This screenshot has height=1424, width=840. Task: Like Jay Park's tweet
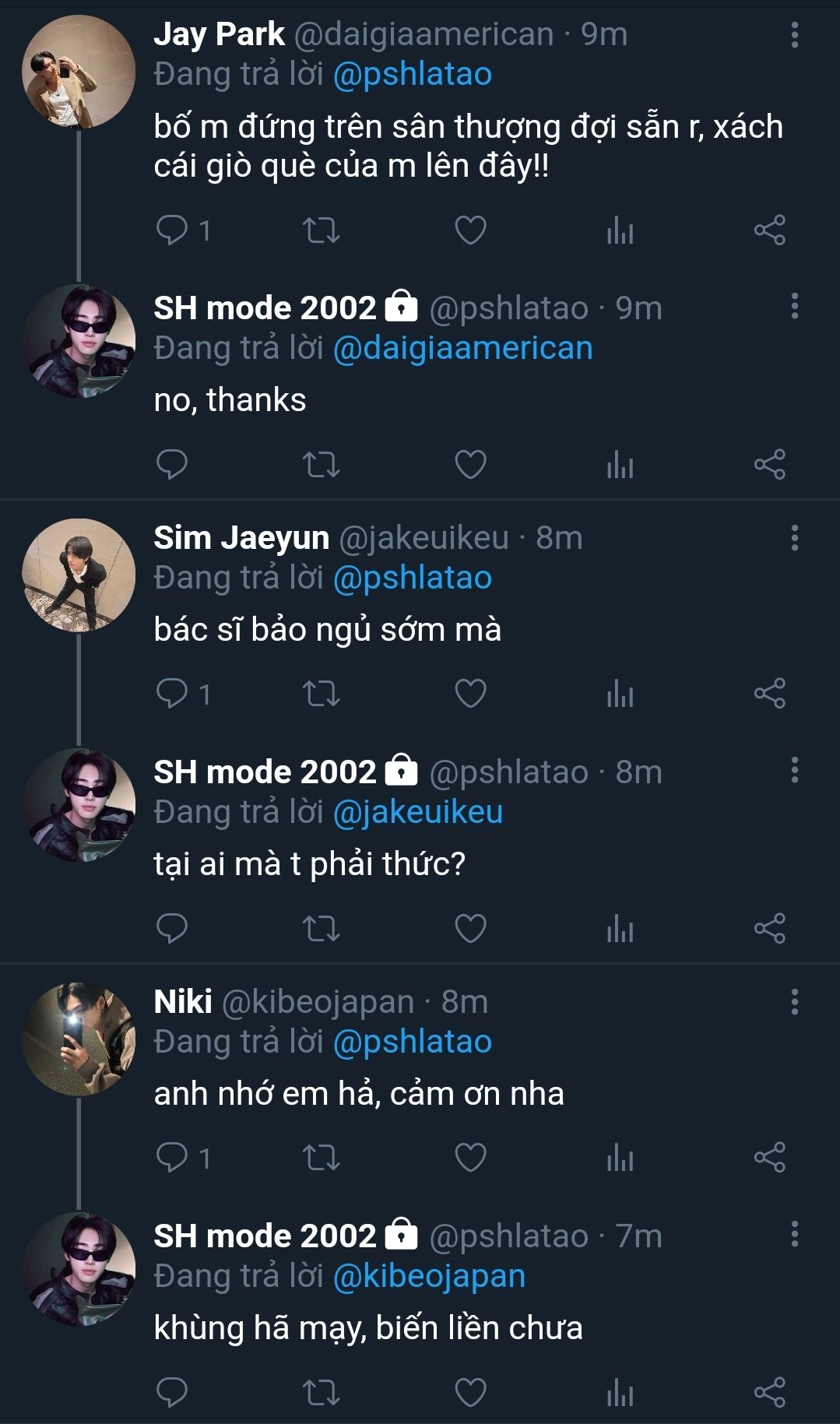(x=470, y=230)
